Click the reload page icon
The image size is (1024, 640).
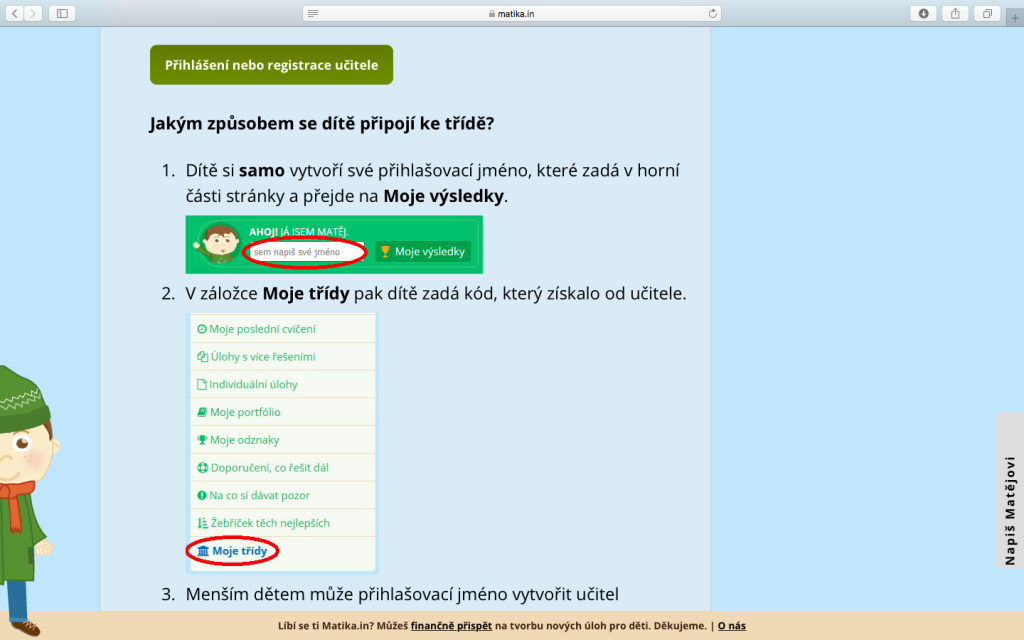(712, 13)
